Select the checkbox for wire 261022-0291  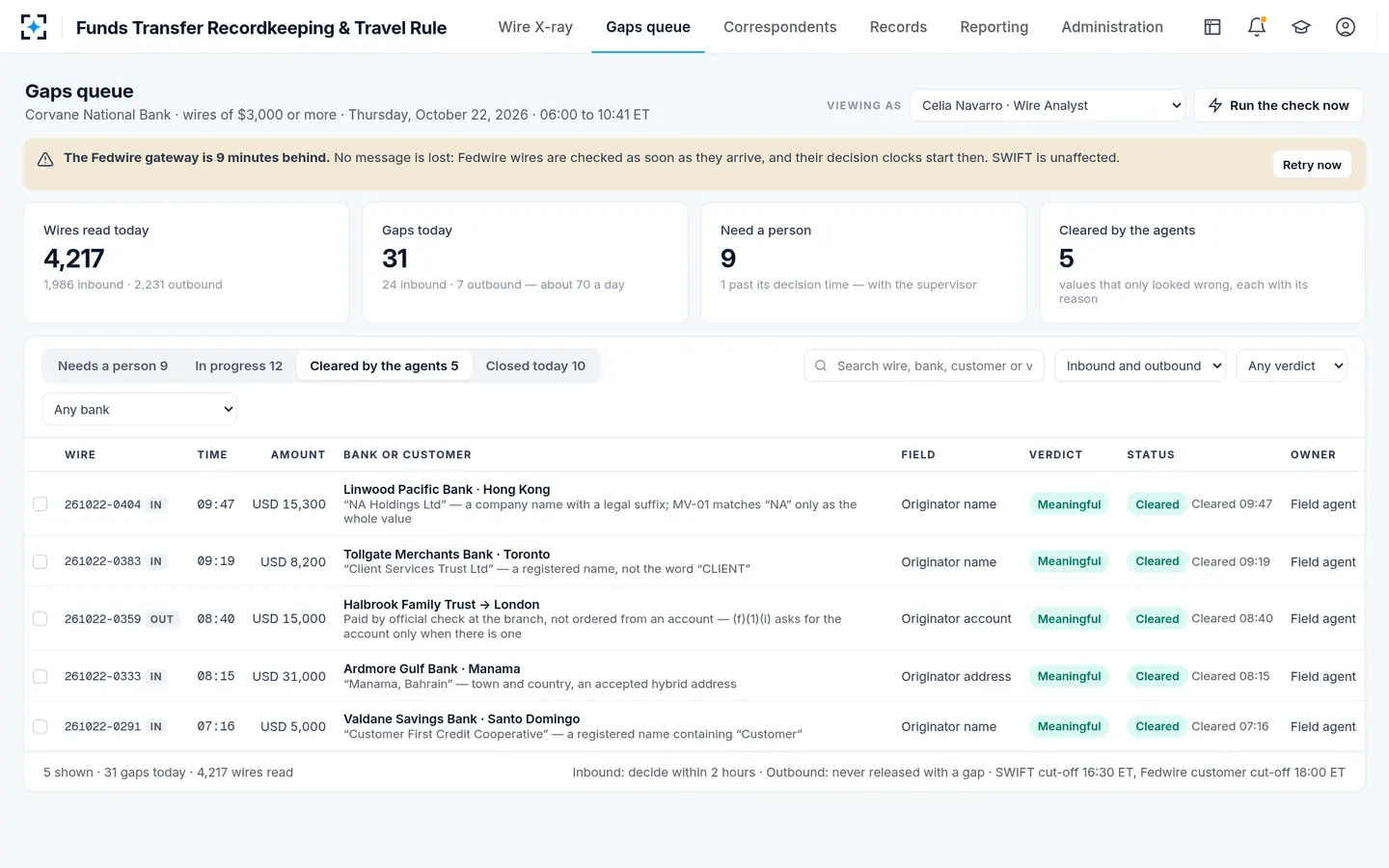click(x=41, y=726)
